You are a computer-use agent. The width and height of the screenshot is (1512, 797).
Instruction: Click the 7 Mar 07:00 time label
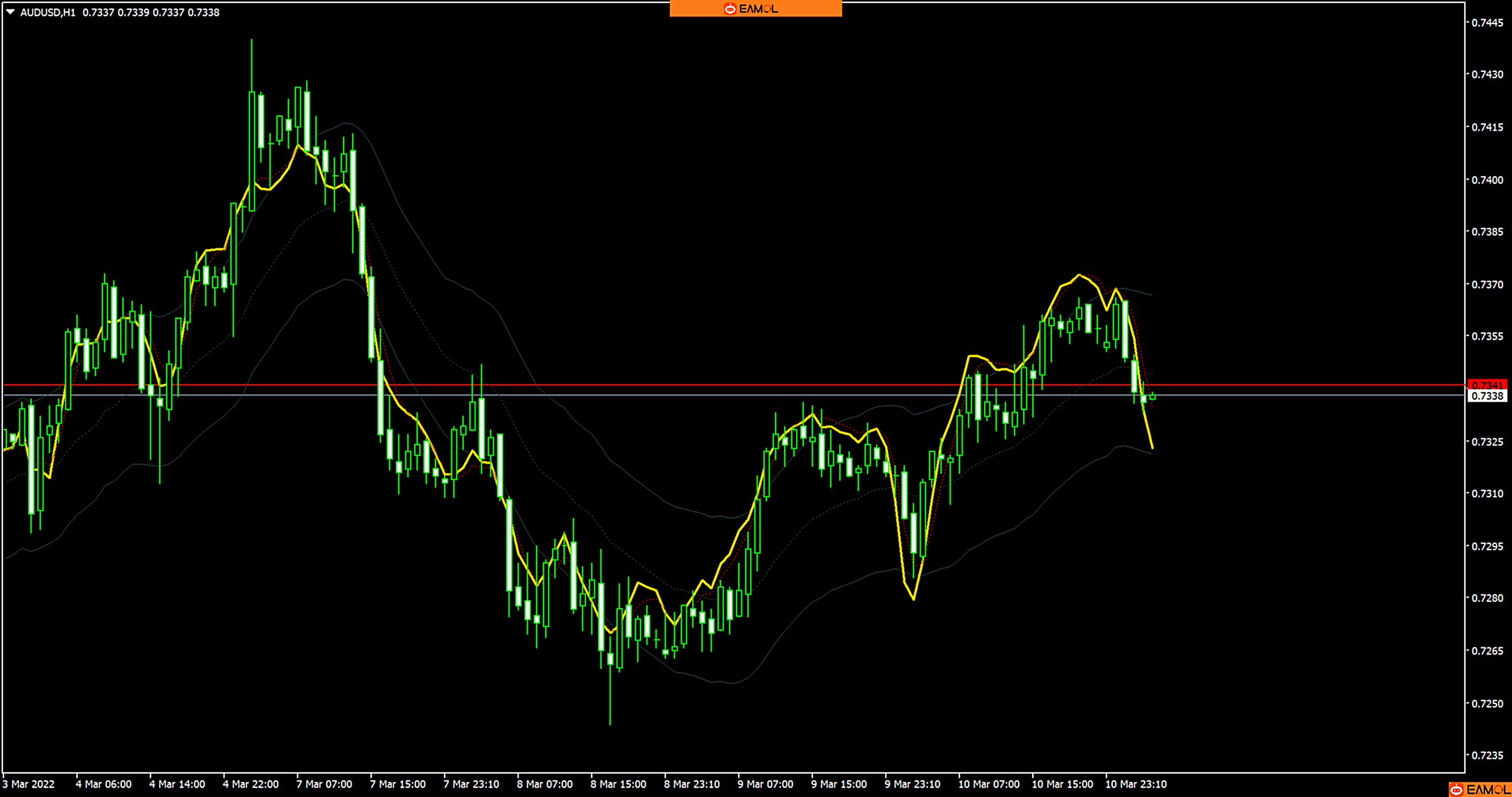click(x=324, y=784)
